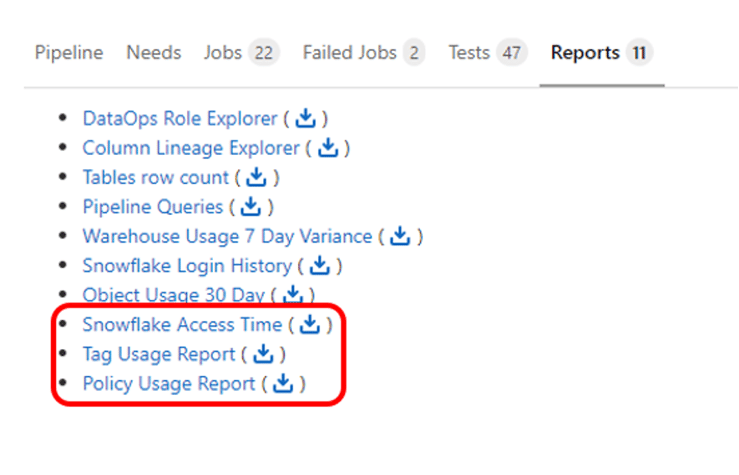Click the Tests count badge 47

tap(511, 52)
